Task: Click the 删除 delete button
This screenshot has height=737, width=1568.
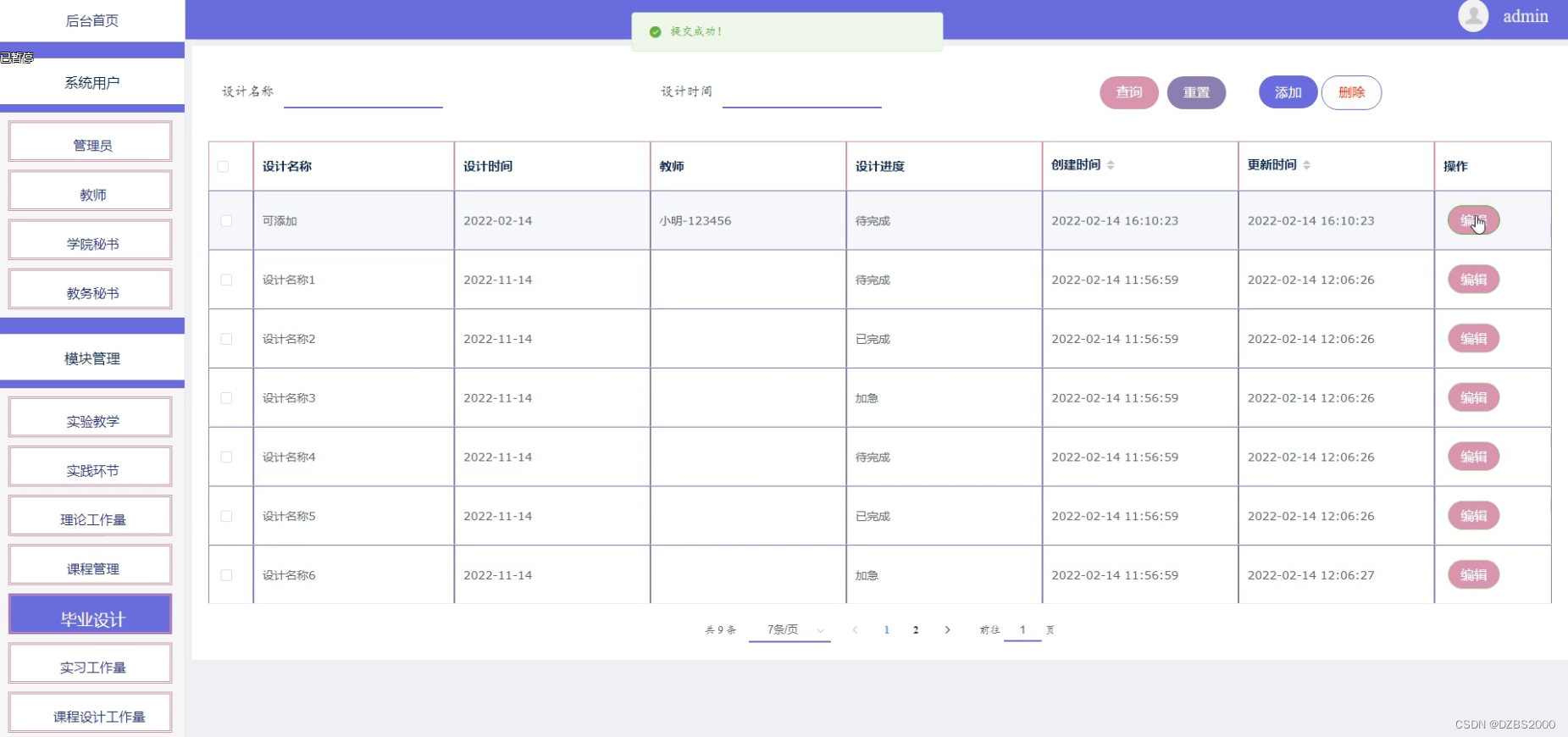Action: (x=1352, y=92)
